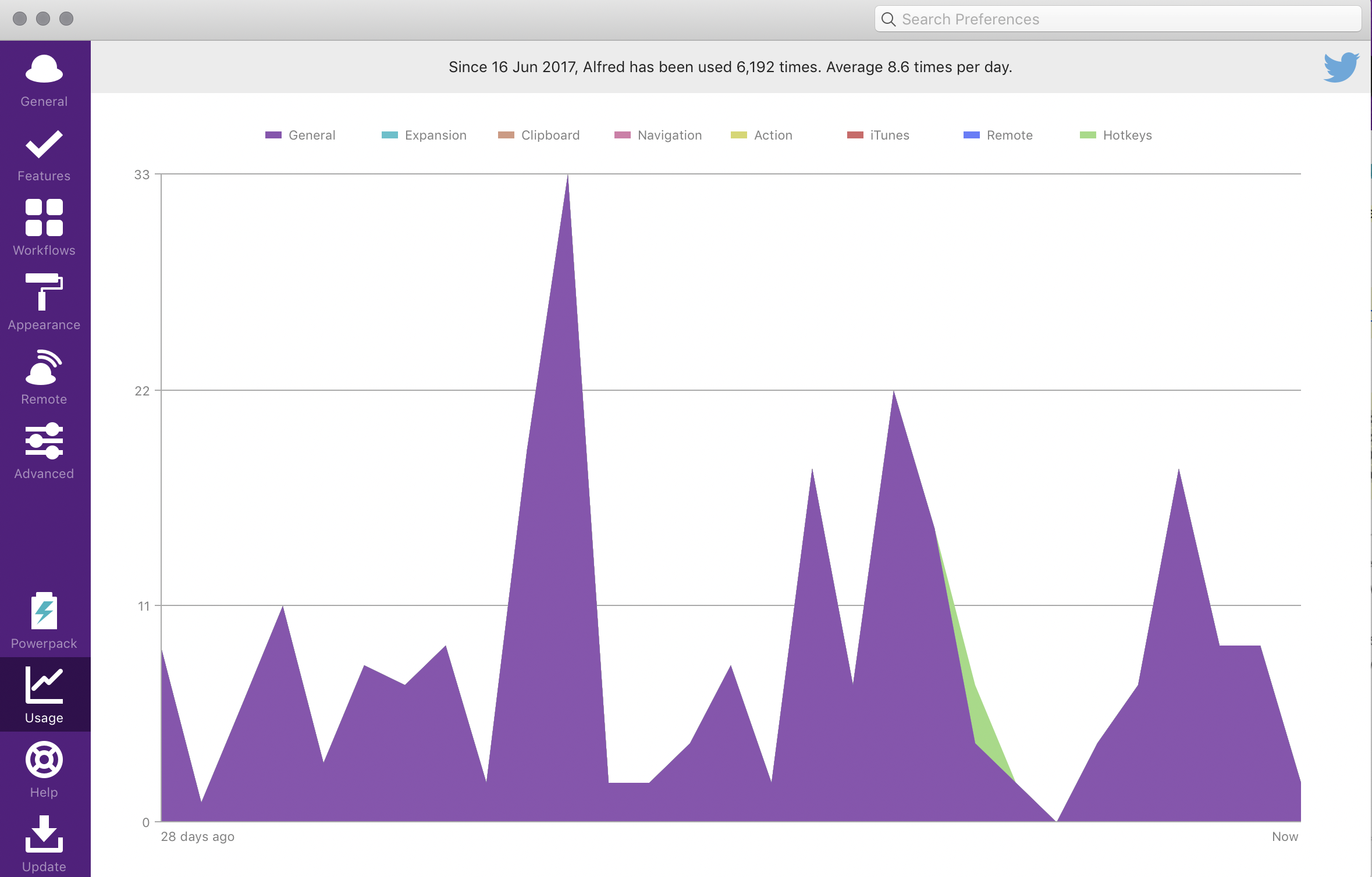Click the Remote legend label in chart
Image resolution: width=1372 pixels, height=877 pixels.
point(1010,135)
